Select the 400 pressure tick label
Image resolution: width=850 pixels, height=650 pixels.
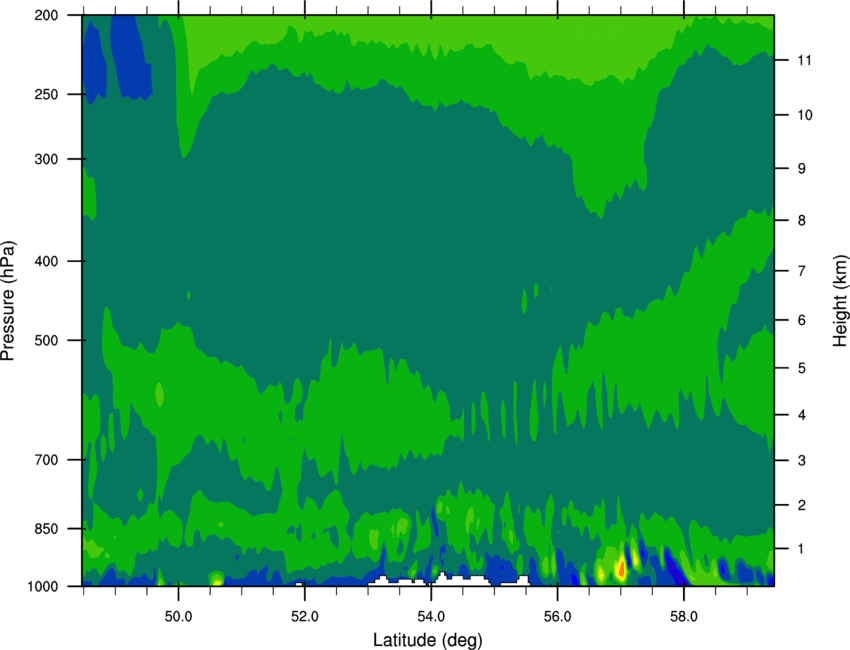click(x=46, y=261)
